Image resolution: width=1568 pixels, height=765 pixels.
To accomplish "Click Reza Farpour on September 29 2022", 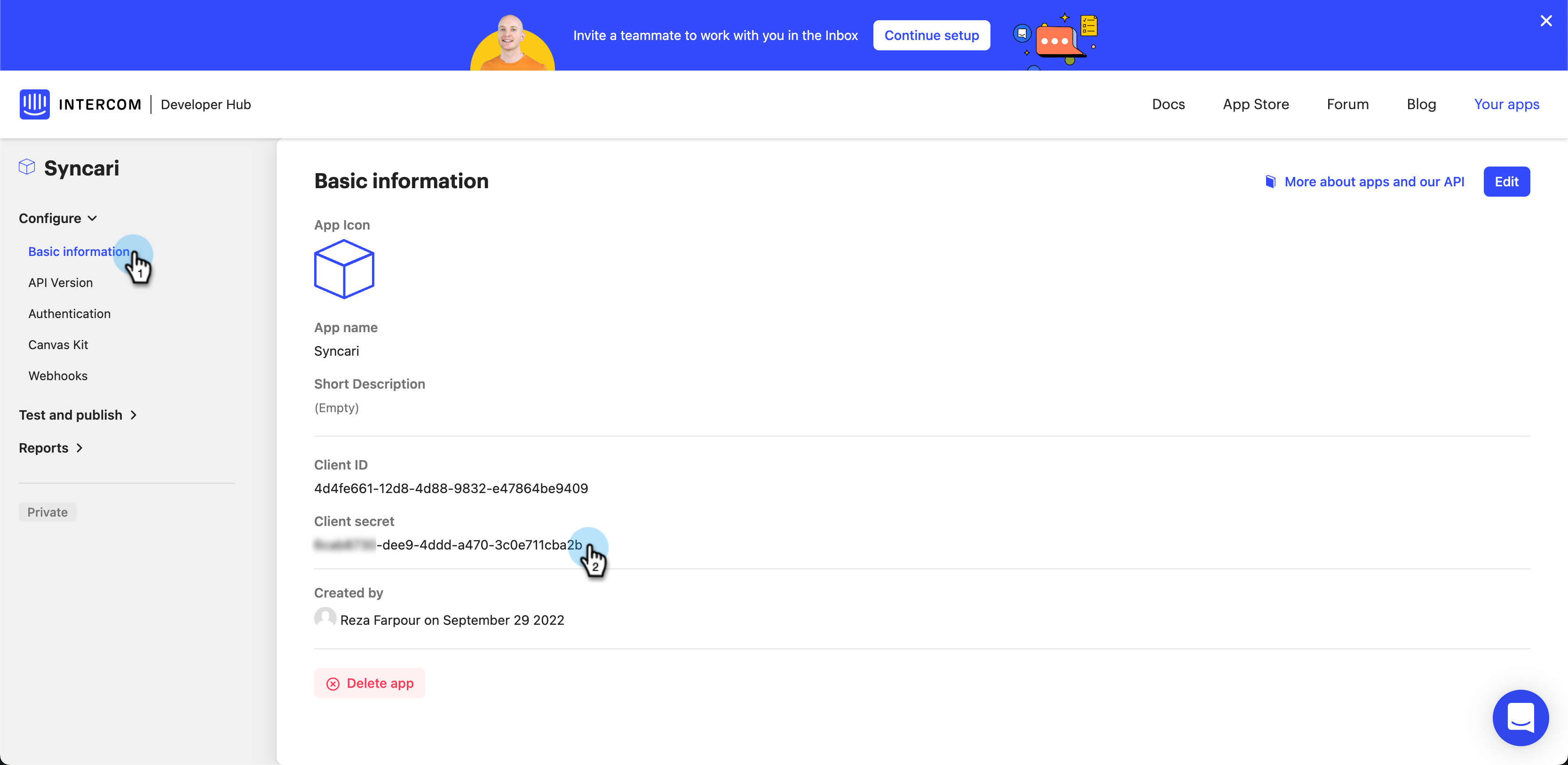I will coord(452,620).
